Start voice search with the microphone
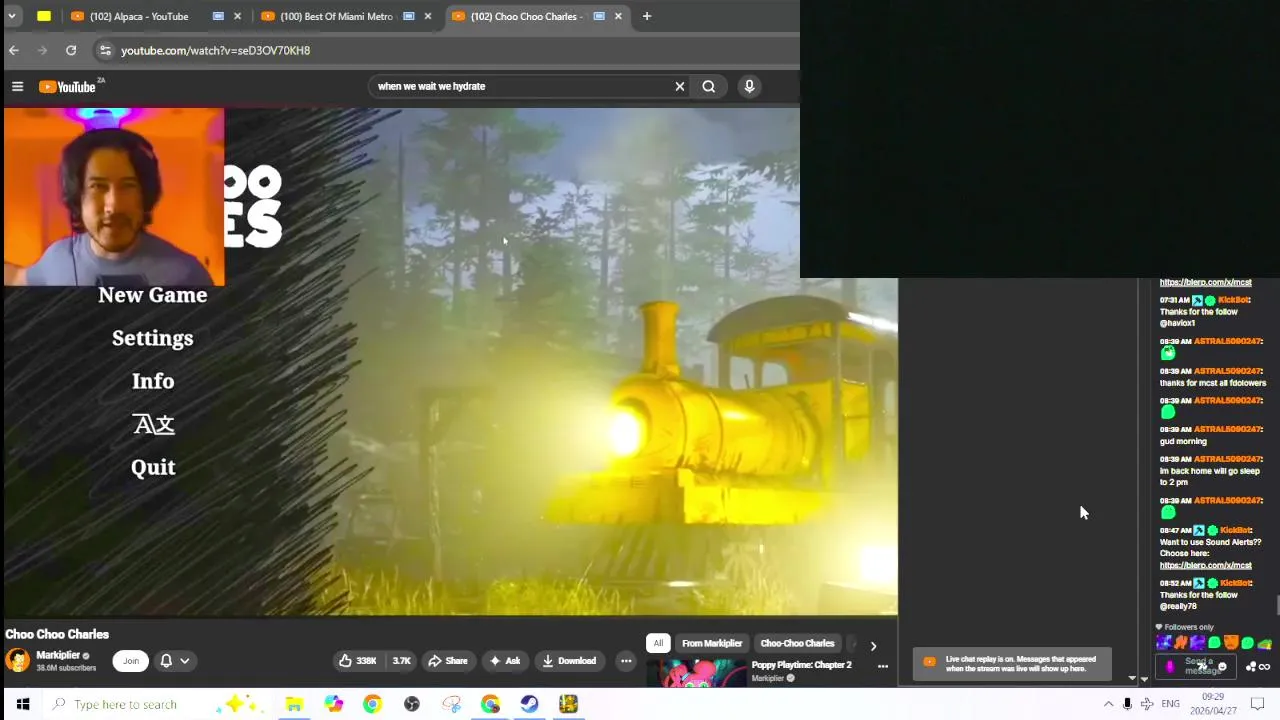 (x=749, y=86)
